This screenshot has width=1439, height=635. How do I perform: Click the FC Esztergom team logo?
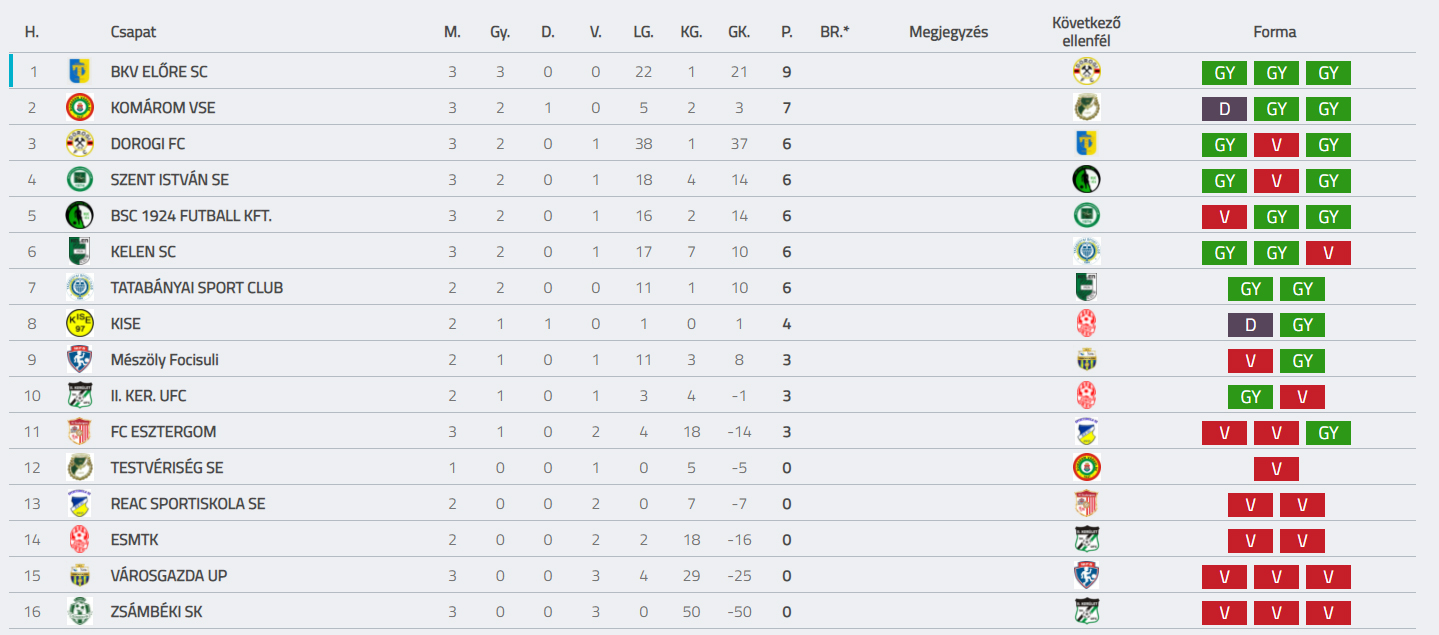pyautogui.click(x=79, y=432)
